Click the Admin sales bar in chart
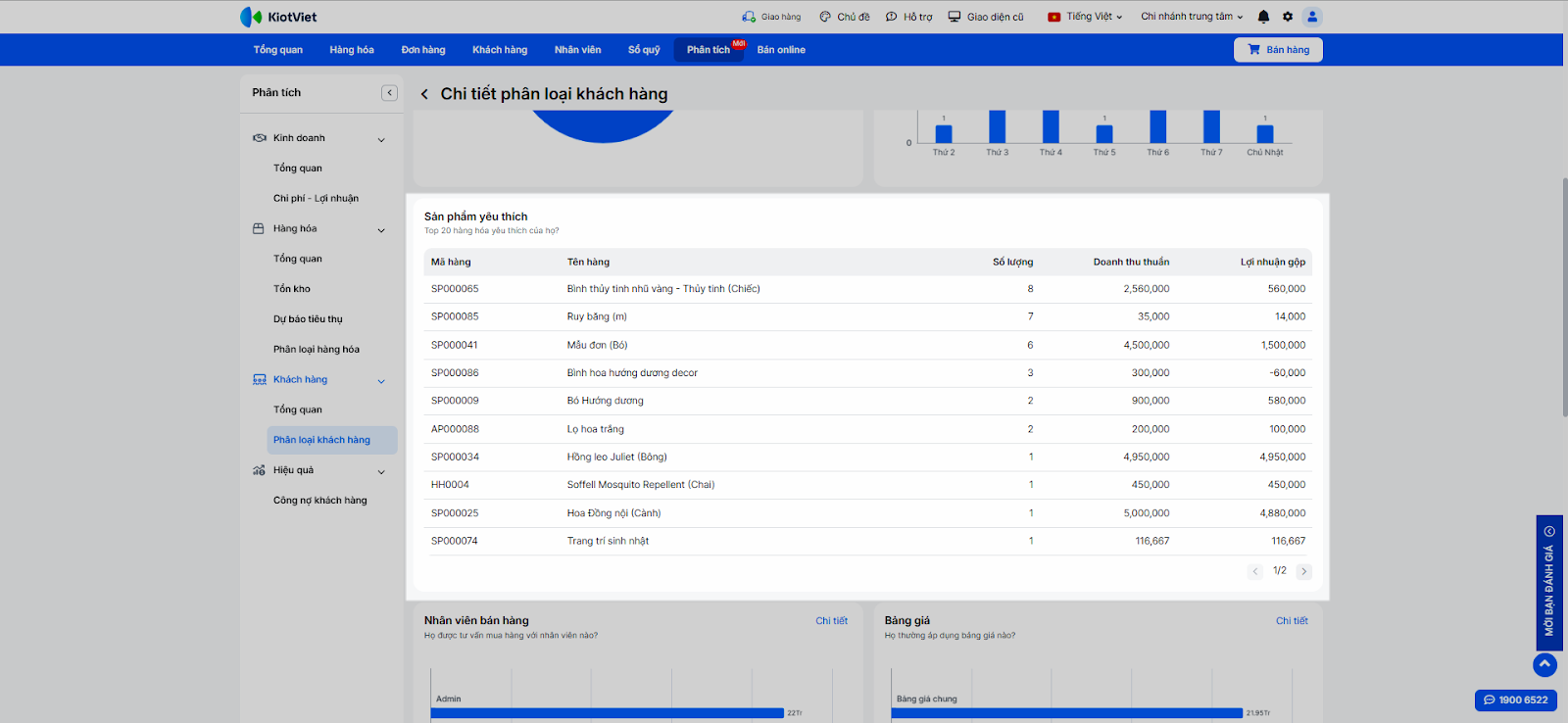 [x=607, y=712]
